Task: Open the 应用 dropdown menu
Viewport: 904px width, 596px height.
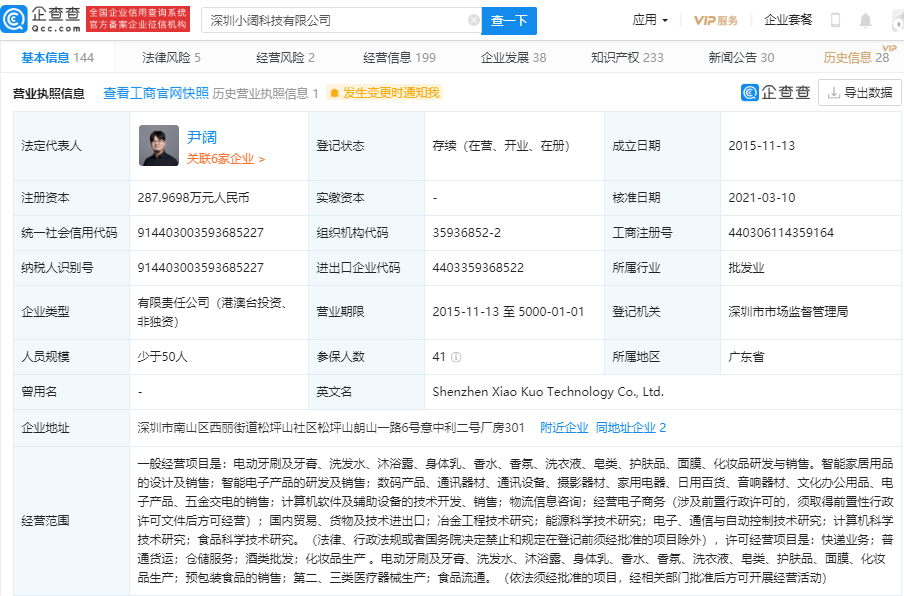Action: (x=650, y=20)
